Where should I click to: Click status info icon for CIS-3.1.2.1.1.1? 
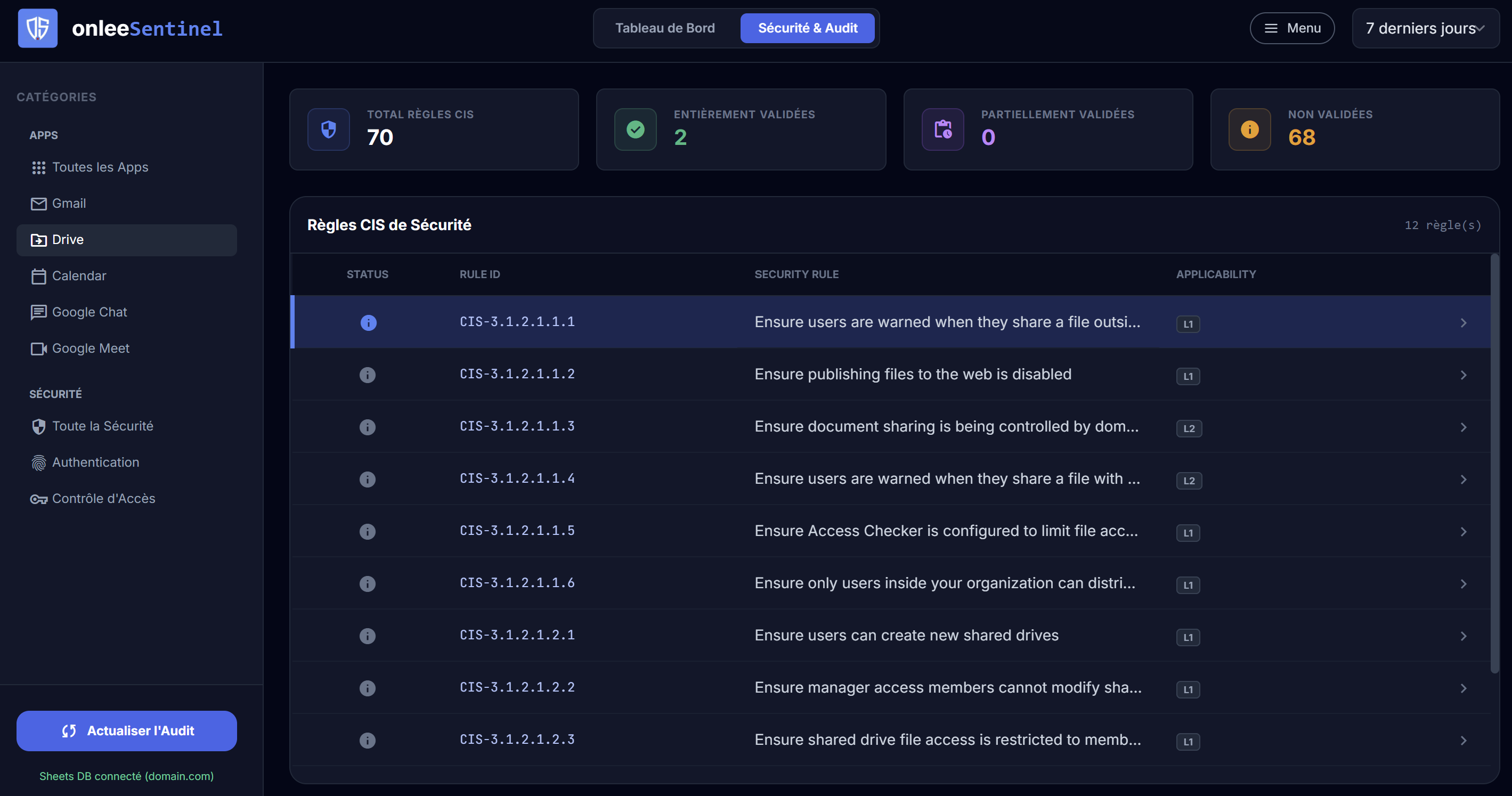(368, 322)
